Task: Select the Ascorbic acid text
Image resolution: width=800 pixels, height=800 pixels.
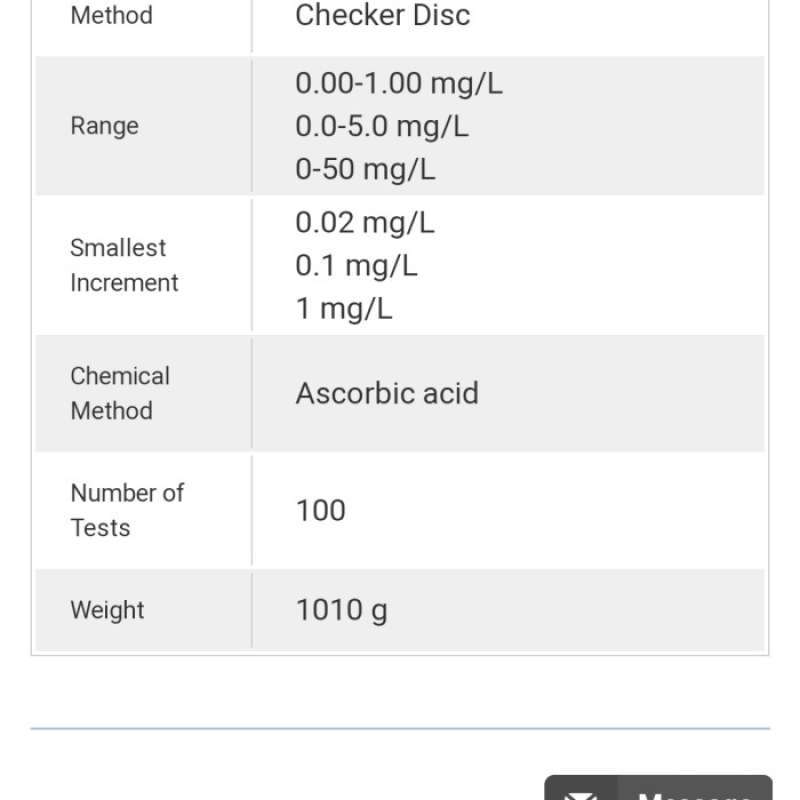Action: pos(387,393)
